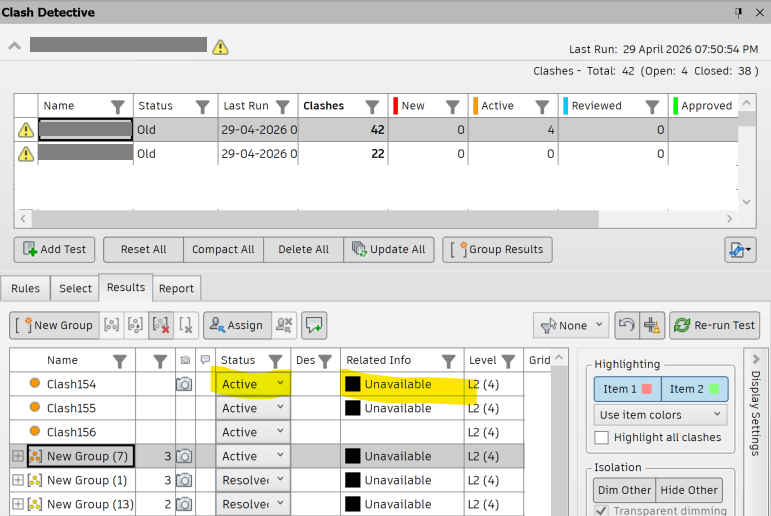Click the warning icon next to the test title
Image resolution: width=771 pixels, height=516 pixels.
point(220,47)
